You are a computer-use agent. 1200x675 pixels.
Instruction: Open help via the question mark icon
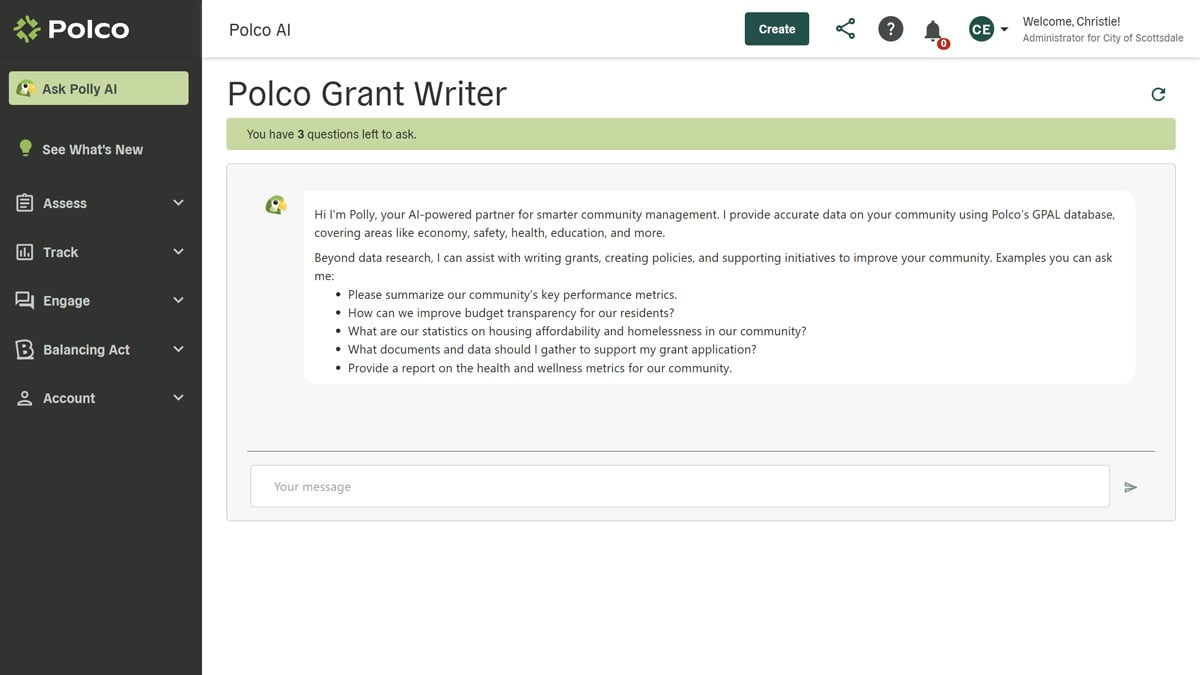tap(890, 29)
